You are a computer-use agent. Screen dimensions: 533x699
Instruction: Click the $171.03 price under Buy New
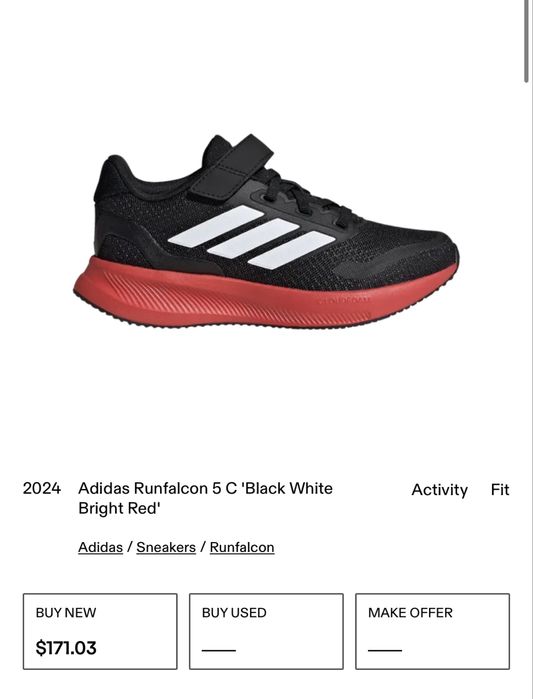66,648
